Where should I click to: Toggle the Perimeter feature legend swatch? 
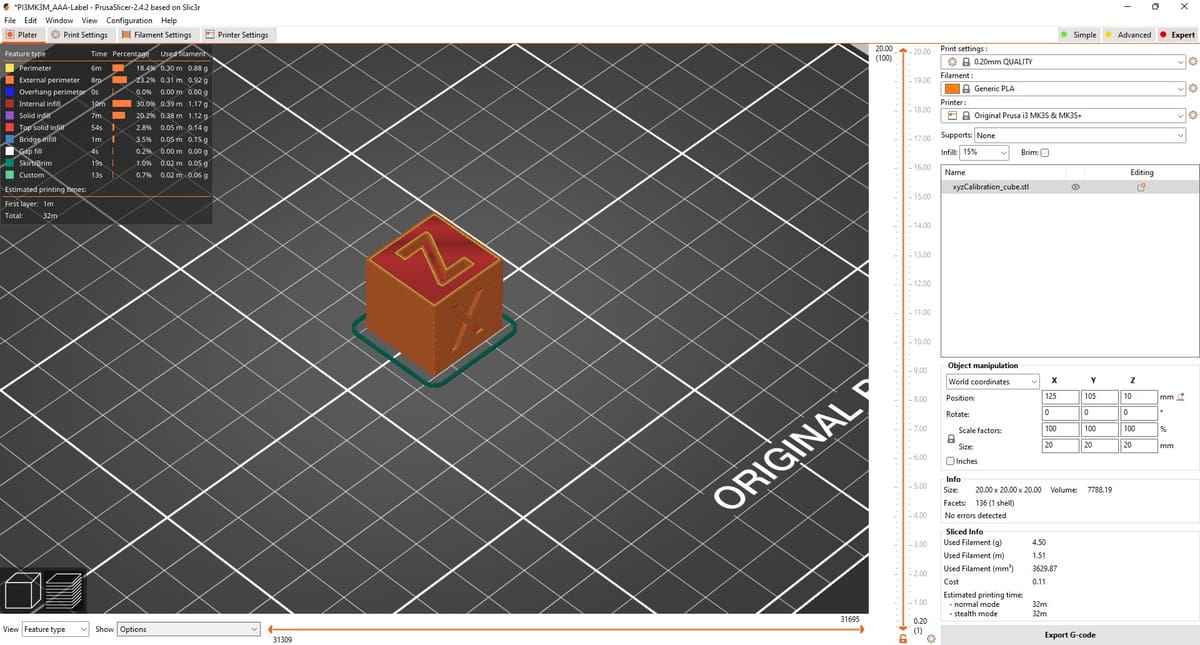click(10, 68)
